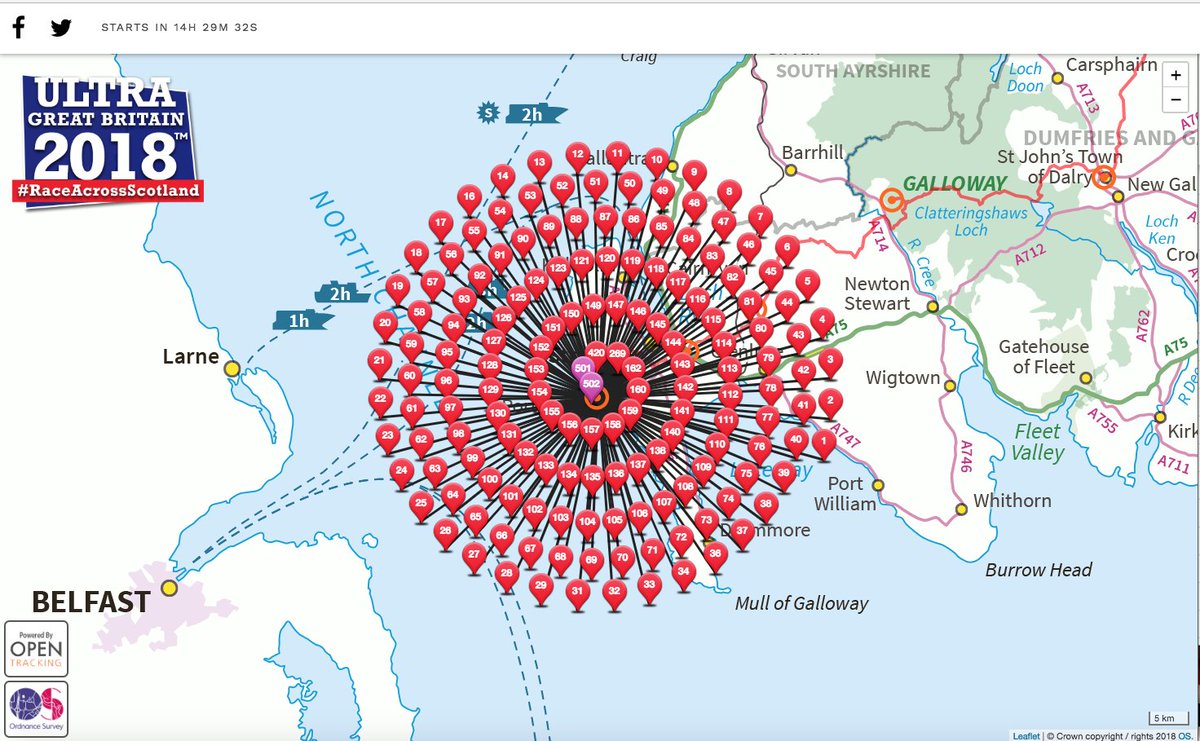This screenshot has height=741, width=1200.
Task: Click the Whithorn map label
Action: (1012, 500)
